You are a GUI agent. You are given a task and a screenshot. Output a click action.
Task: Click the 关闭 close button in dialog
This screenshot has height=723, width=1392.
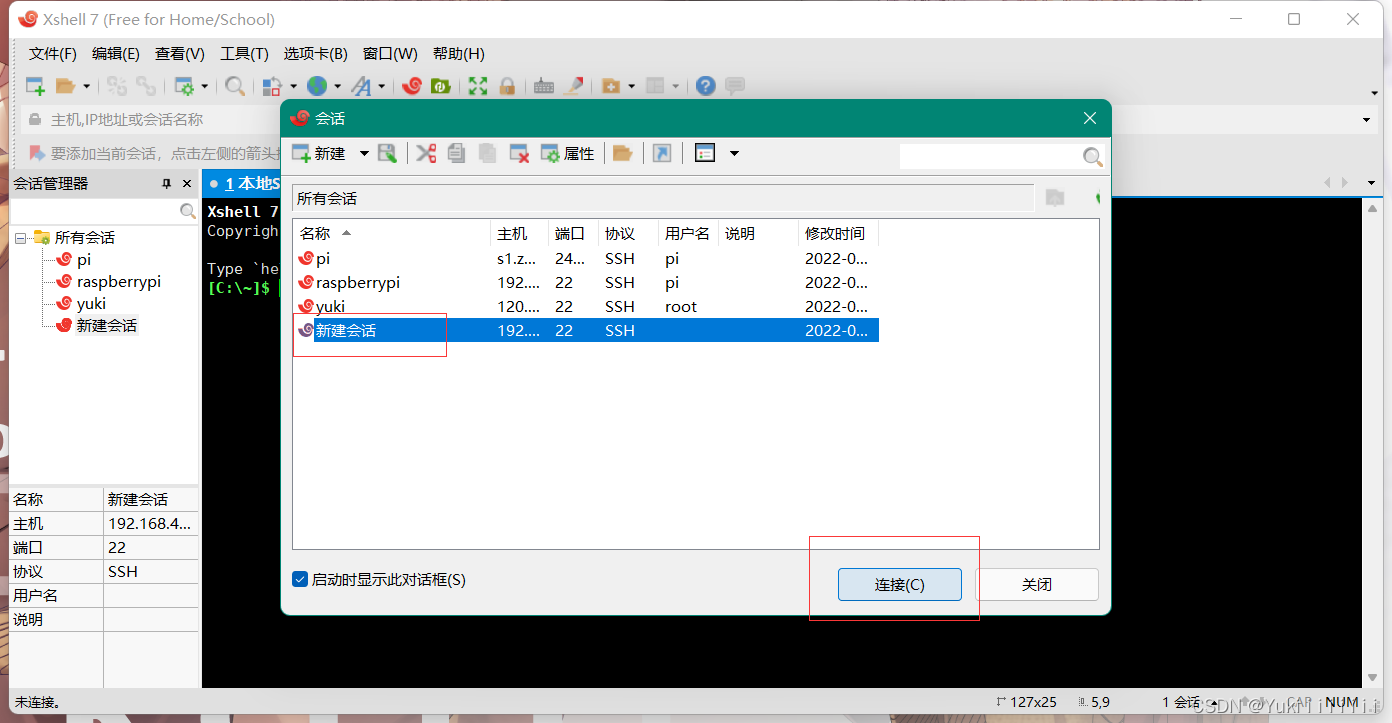[x=1037, y=585]
